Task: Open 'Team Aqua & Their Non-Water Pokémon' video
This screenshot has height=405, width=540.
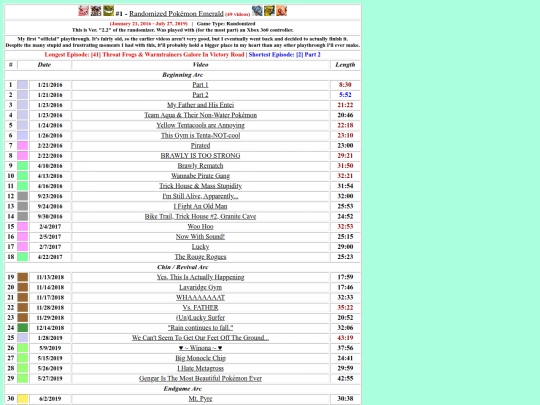Action: pos(200,115)
